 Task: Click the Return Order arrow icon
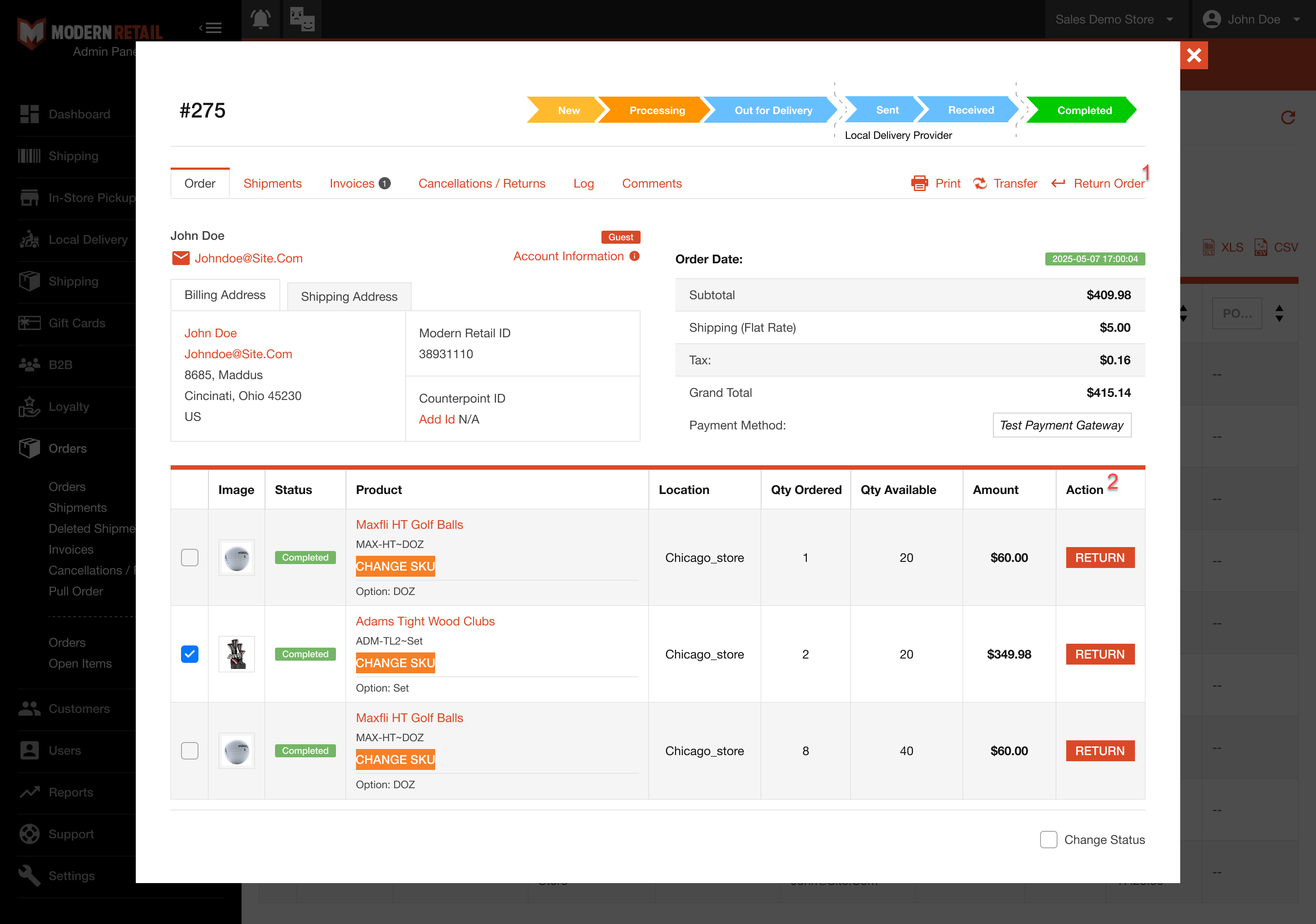click(x=1058, y=183)
